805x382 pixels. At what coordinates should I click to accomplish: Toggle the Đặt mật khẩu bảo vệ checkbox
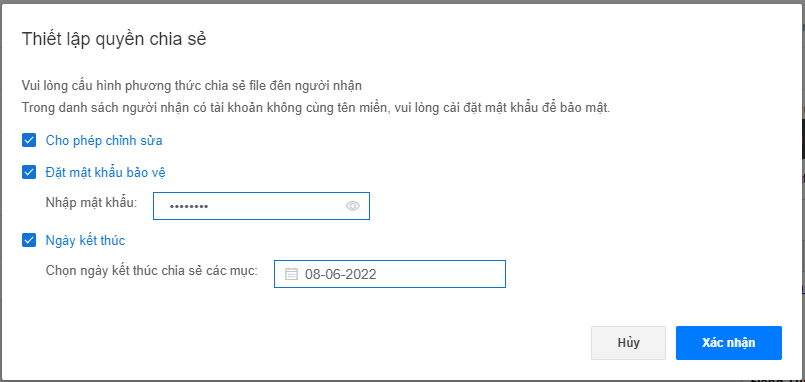pyautogui.click(x=29, y=173)
